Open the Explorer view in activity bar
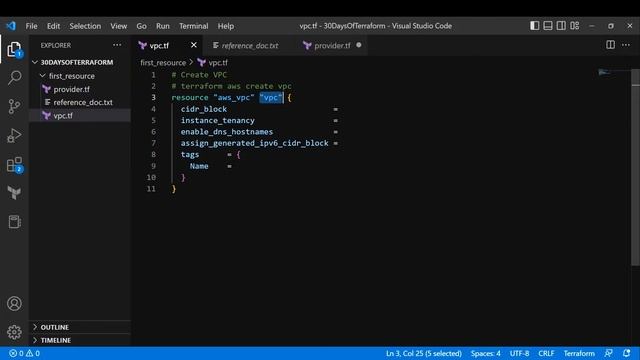This screenshot has width=640, height=360. (x=14, y=49)
